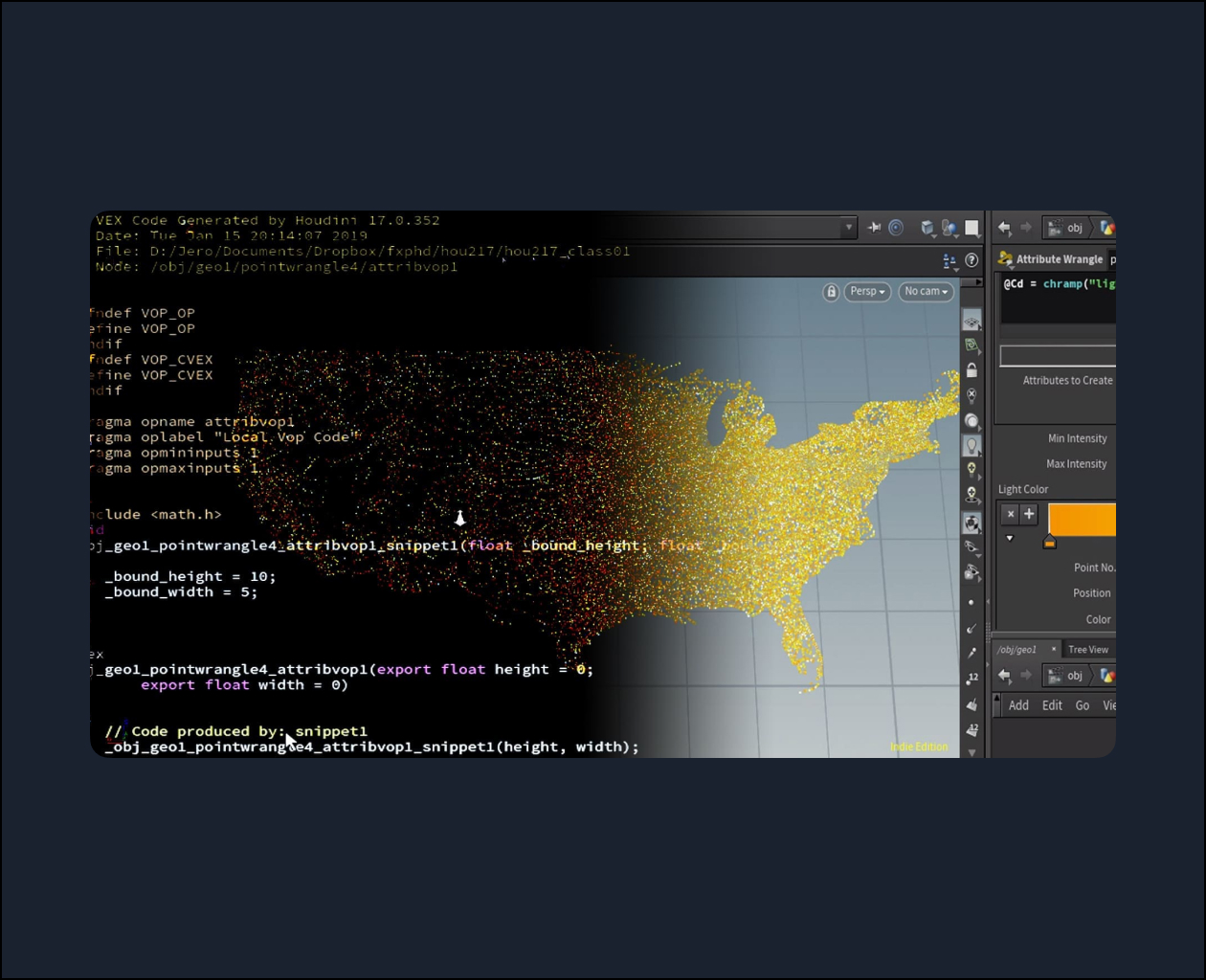Add a ramp point with plus button
The image size is (1206, 980).
[1029, 514]
